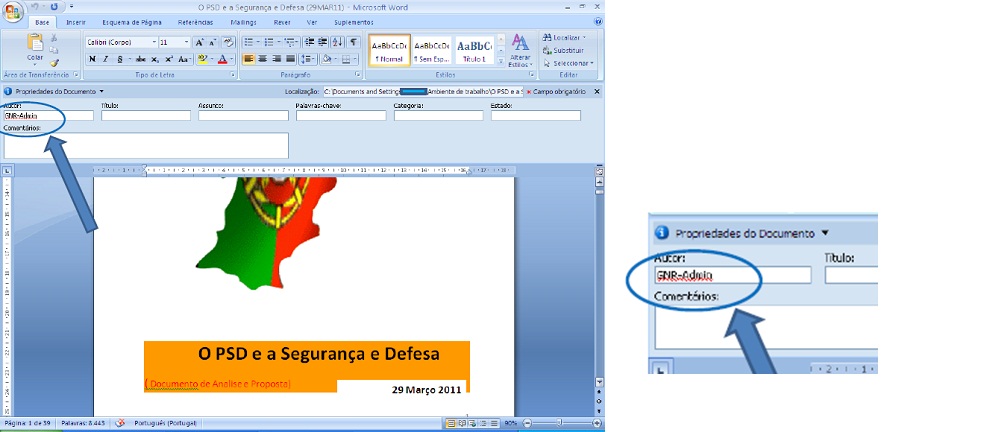Toggle show paragraph marks (¶)
This screenshot has height=432, width=983.
tap(354, 43)
